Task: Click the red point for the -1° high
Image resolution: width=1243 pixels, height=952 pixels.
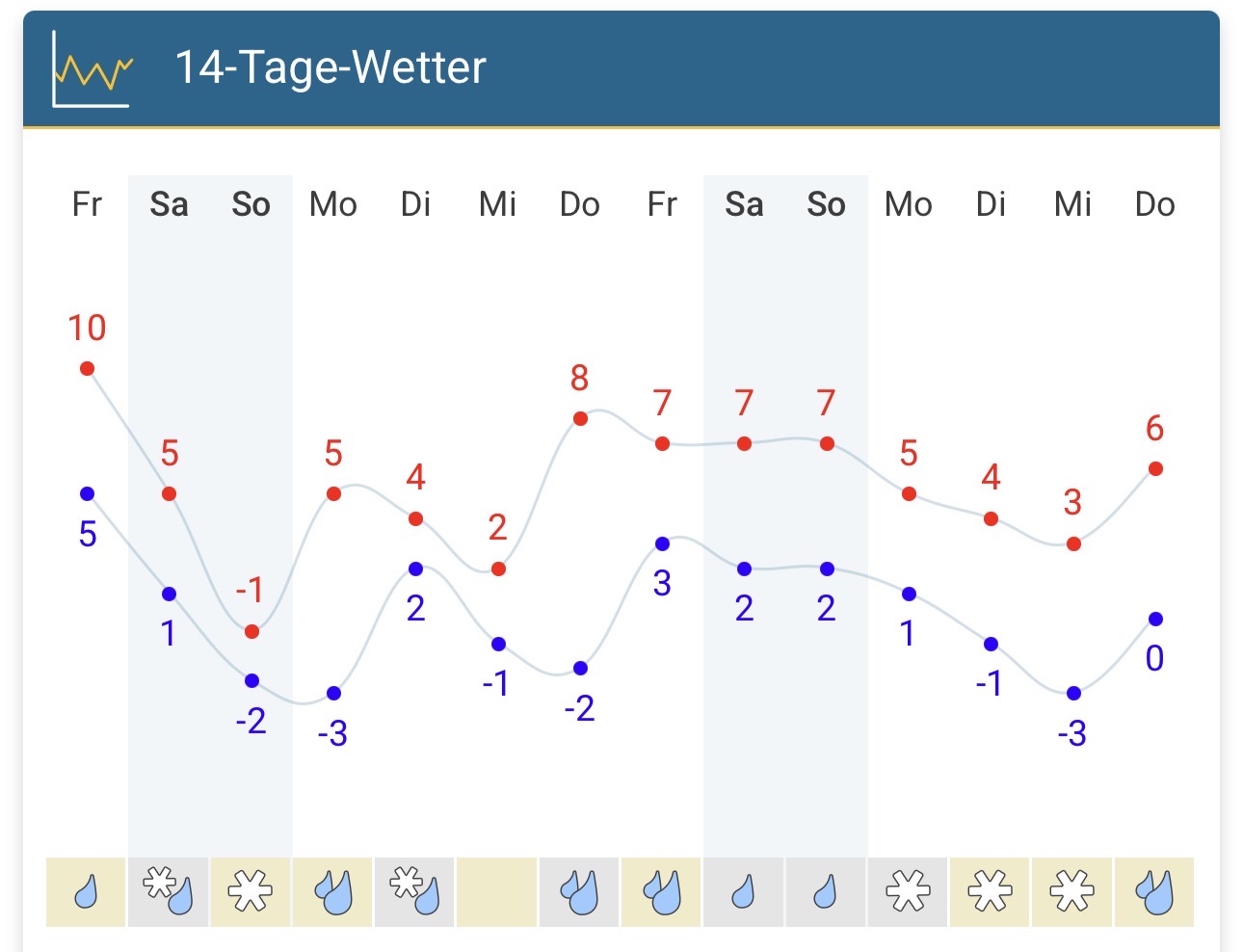Action: (251, 631)
